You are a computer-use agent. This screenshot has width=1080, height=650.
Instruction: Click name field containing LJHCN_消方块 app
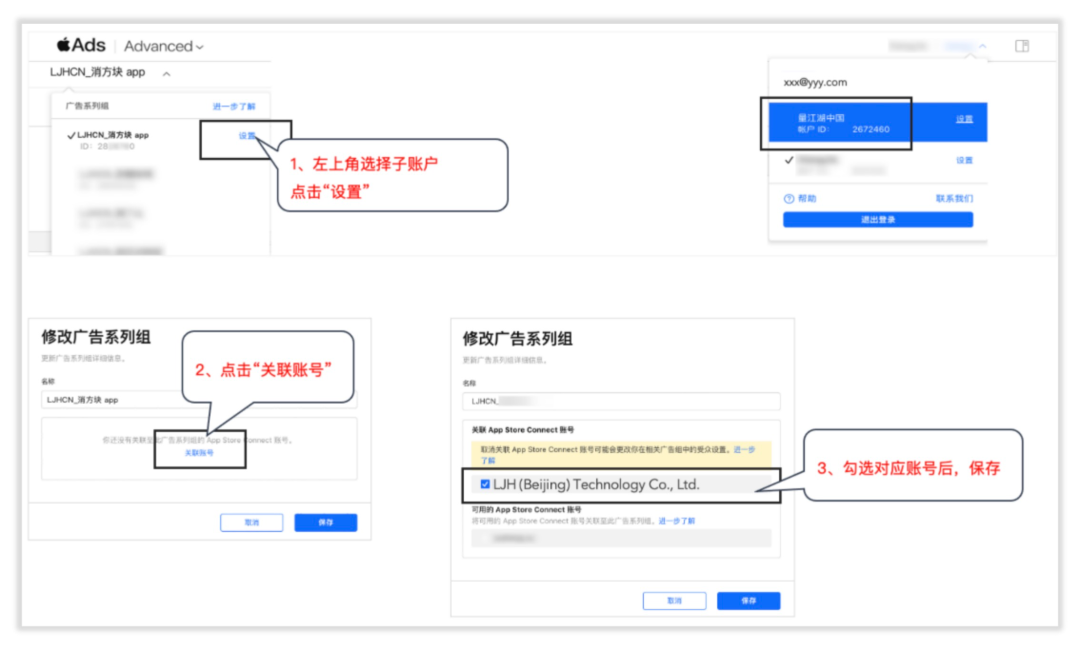coord(199,399)
